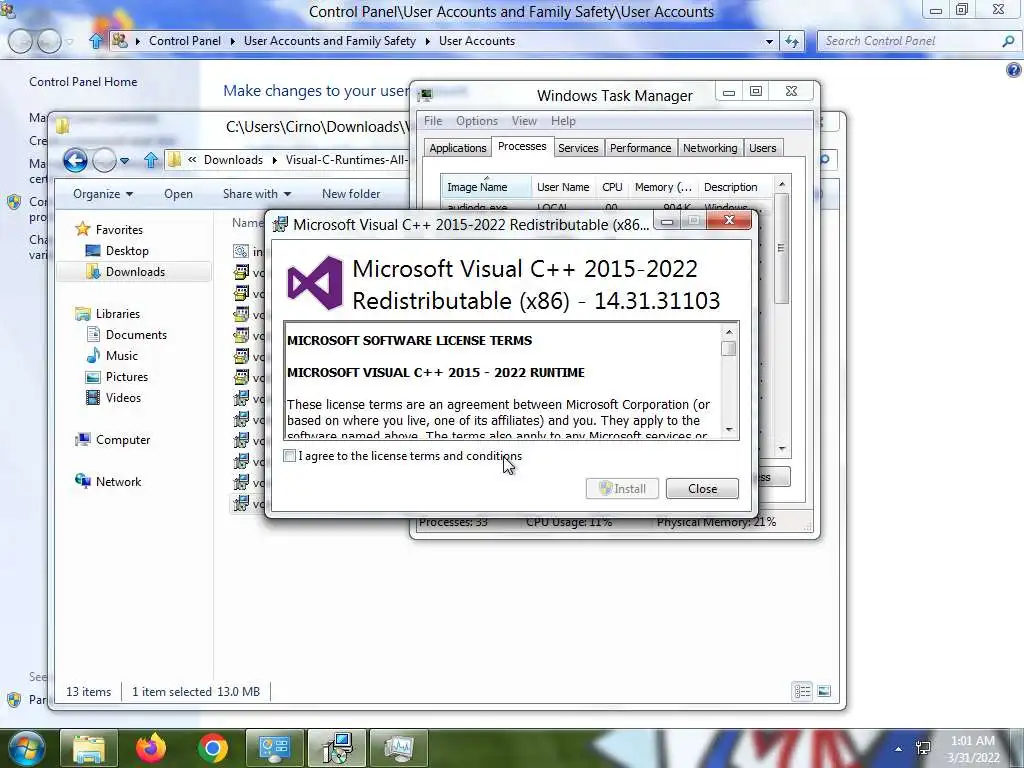Click the Up arrow in Control Panel window
The width and height of the screenshot is (1024, 768).
(x=96, y=41)
